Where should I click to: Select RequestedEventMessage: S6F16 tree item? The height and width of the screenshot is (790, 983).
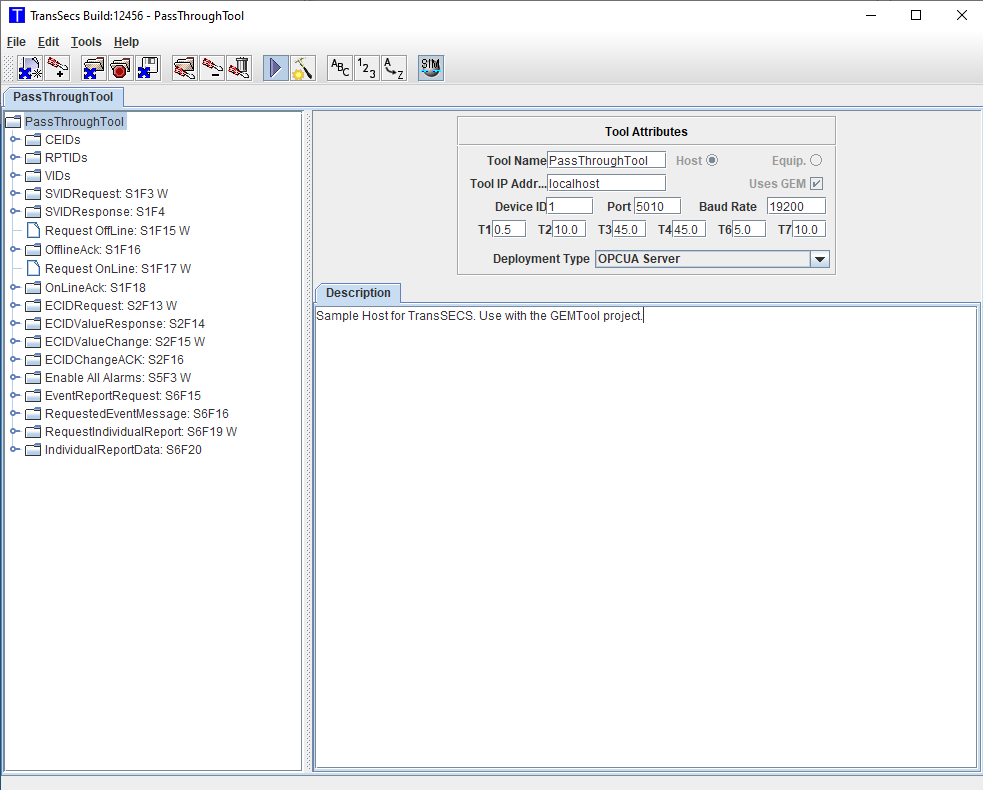tap(137, 414)
